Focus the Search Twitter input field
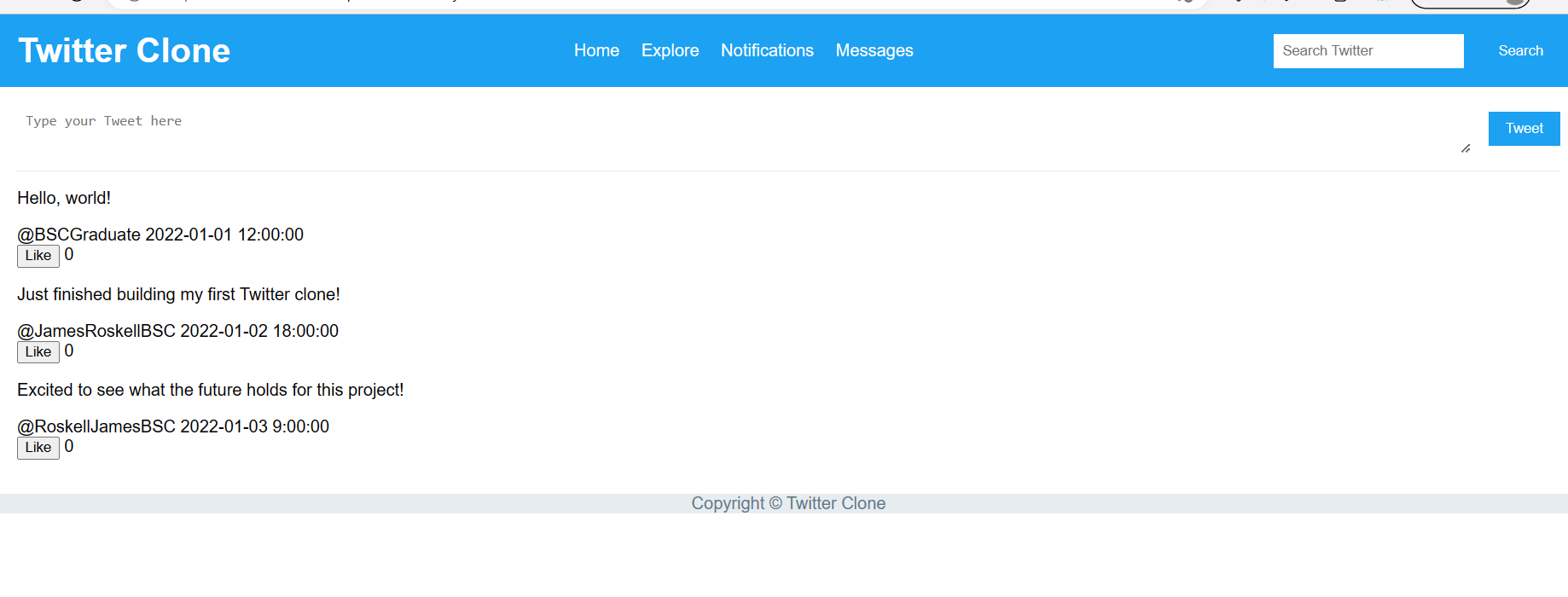1568x597 pixels. (x=1368, y=51)
